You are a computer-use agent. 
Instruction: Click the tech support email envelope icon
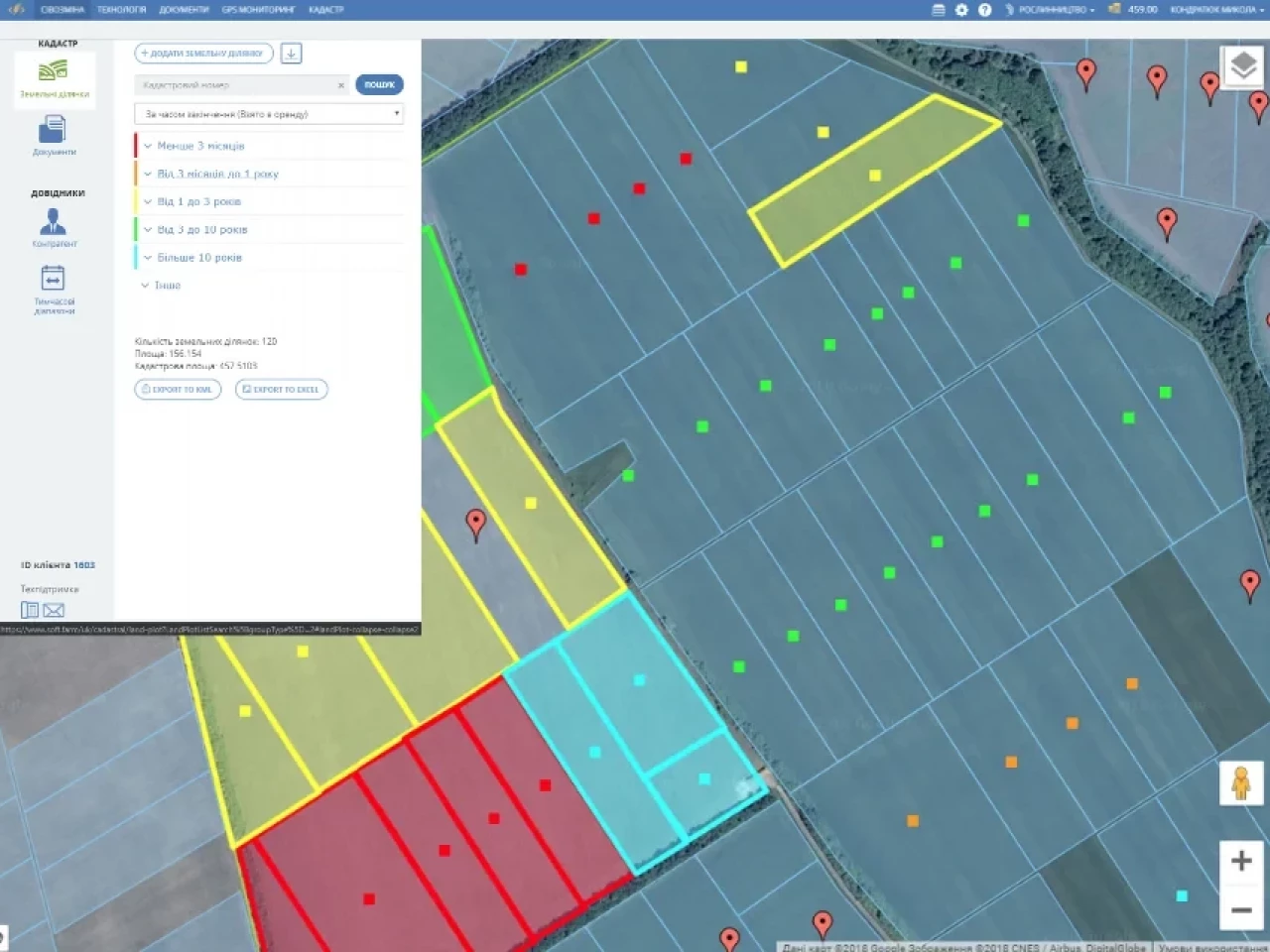point(54,610)
